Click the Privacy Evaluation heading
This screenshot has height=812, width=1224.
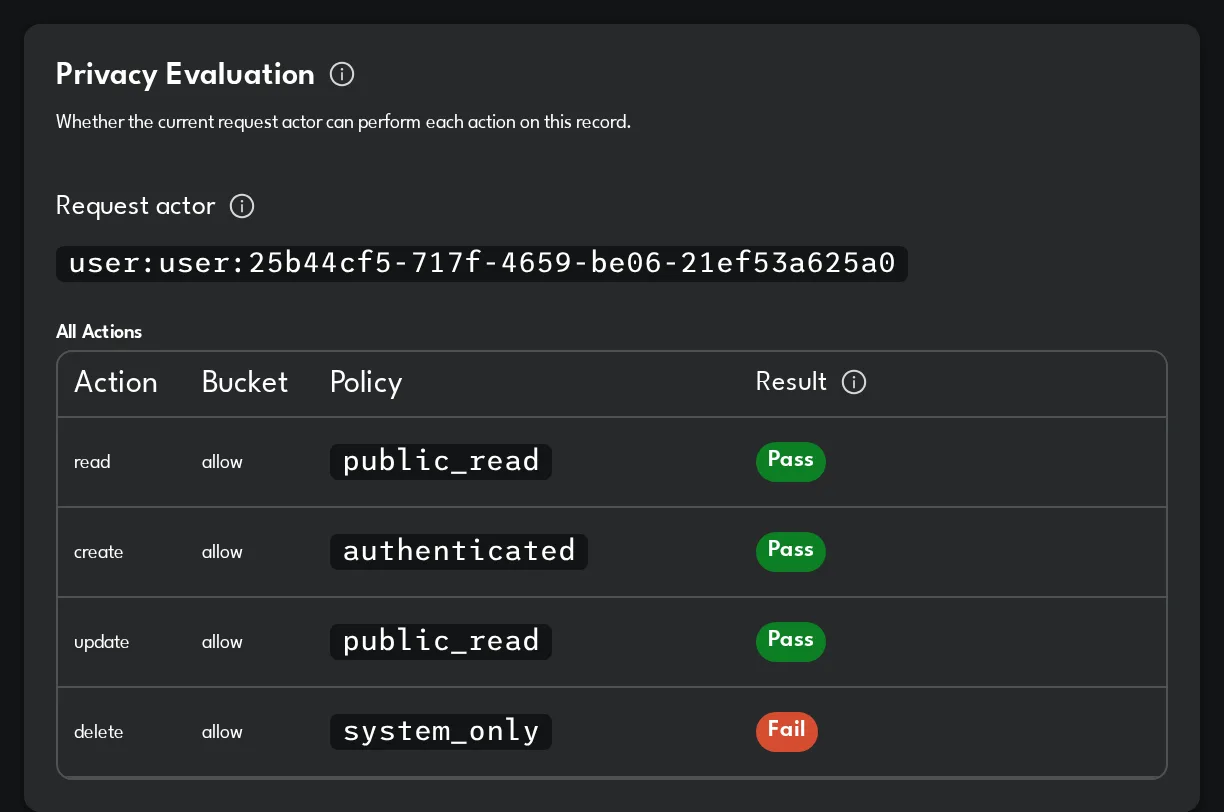coord(185,74)
